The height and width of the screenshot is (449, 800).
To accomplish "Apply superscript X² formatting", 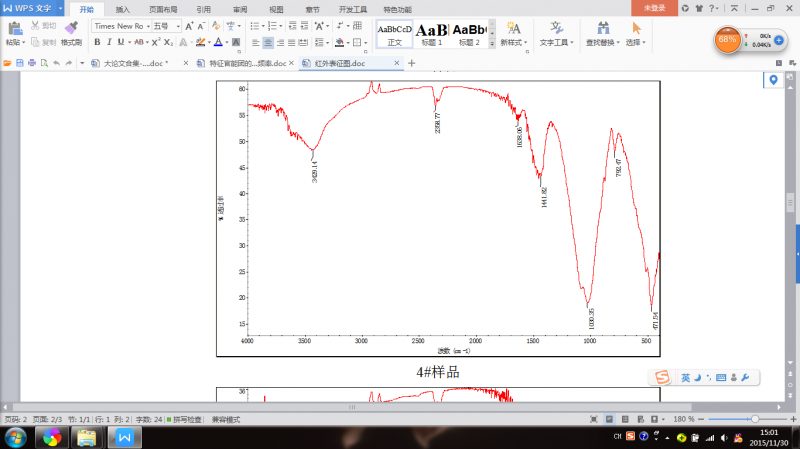I will tap(156, 42).
